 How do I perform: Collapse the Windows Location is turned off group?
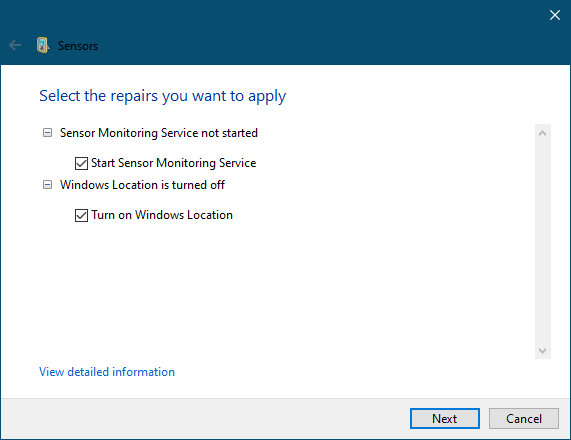(47, 185)
